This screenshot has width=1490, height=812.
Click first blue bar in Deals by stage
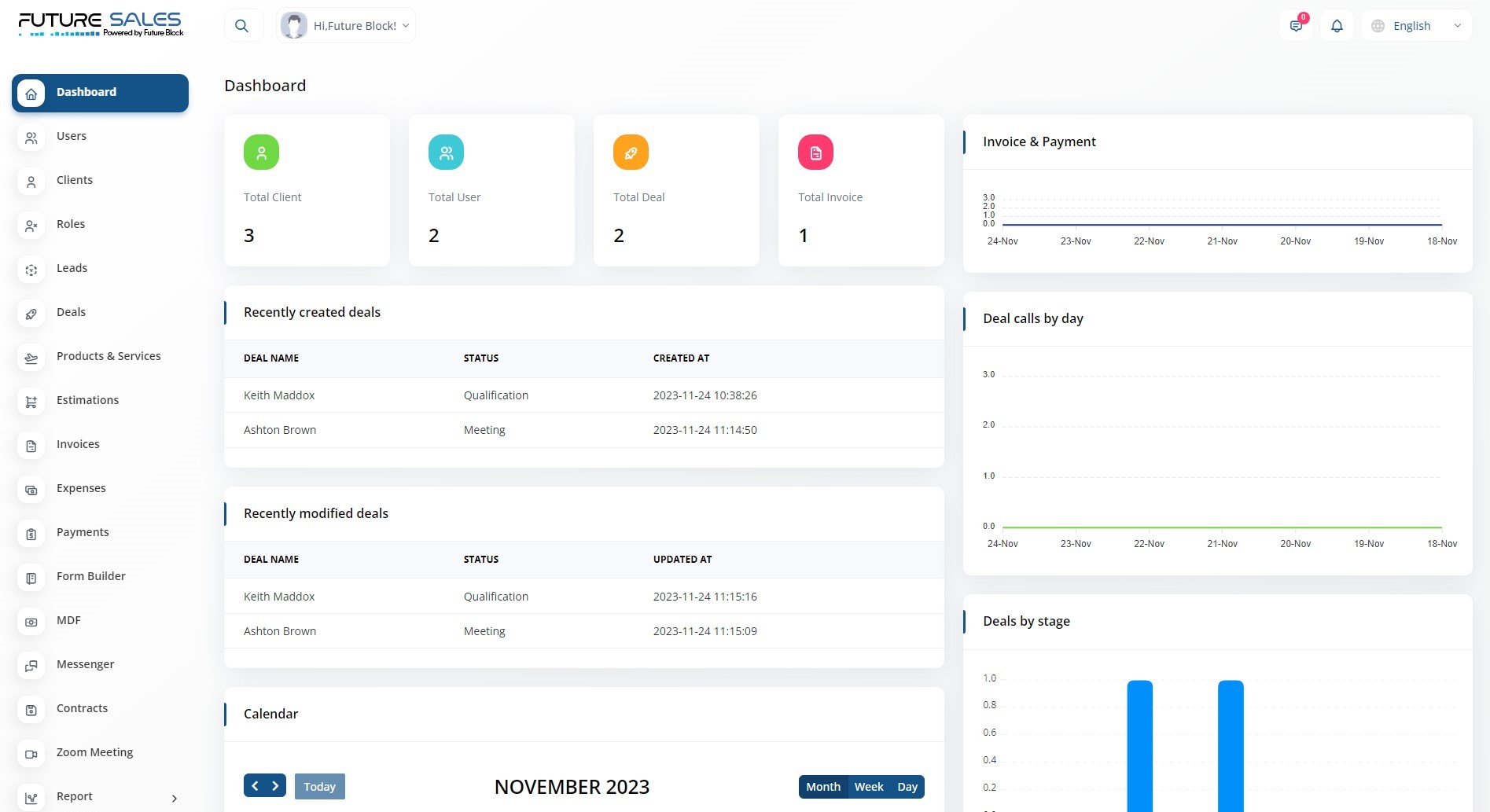[x=1139, y=745]
